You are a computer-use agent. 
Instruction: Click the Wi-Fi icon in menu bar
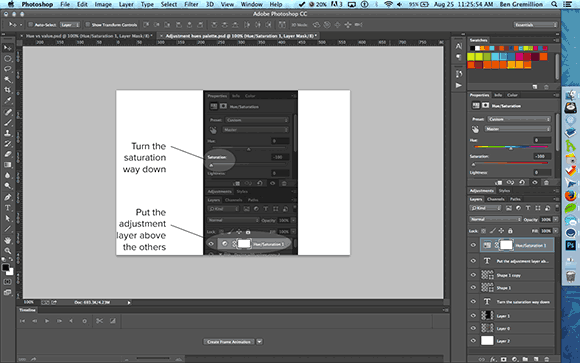tap(388, 4)
